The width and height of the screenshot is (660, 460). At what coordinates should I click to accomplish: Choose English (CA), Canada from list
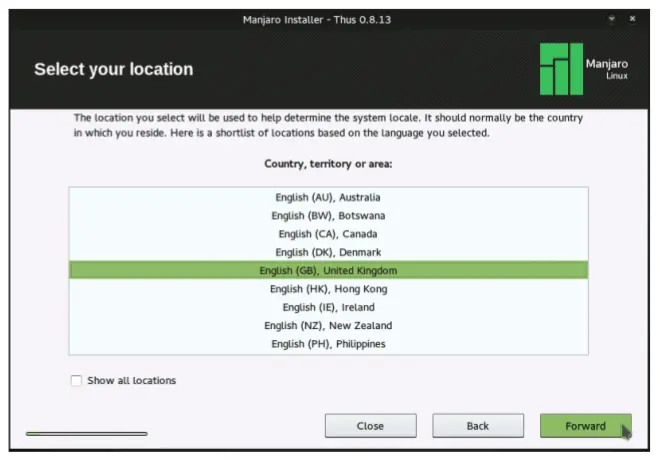[328, 234]
